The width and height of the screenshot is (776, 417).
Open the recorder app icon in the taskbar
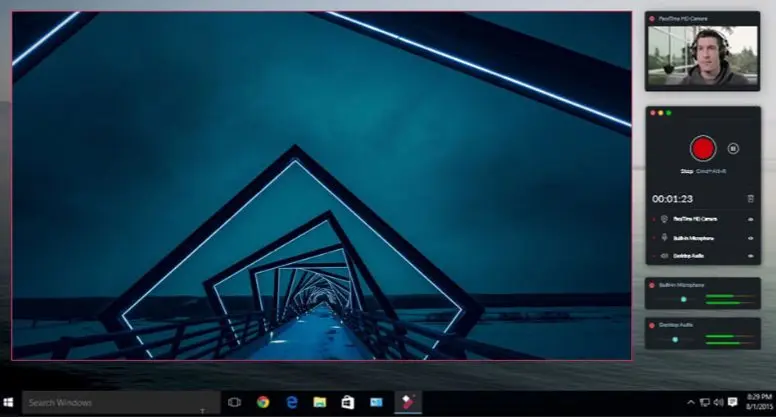tap(406, 402)
